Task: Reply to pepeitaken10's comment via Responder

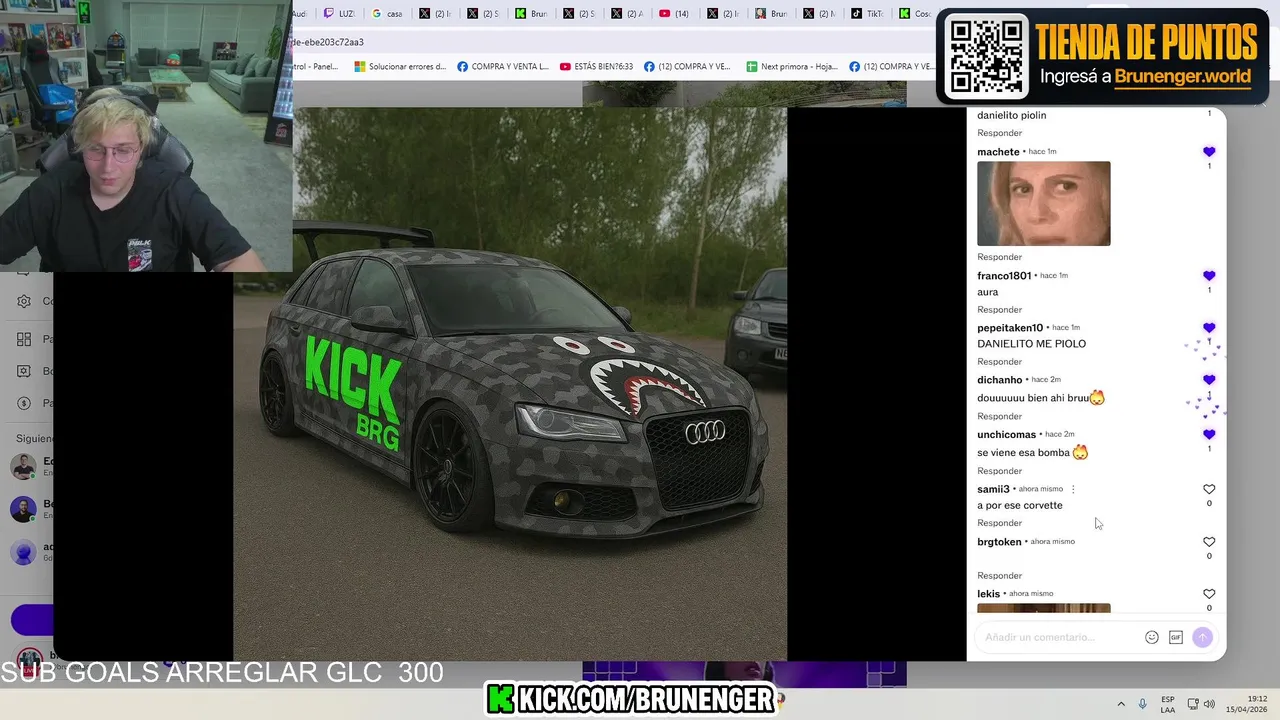Action: (x=1000, y=362)
